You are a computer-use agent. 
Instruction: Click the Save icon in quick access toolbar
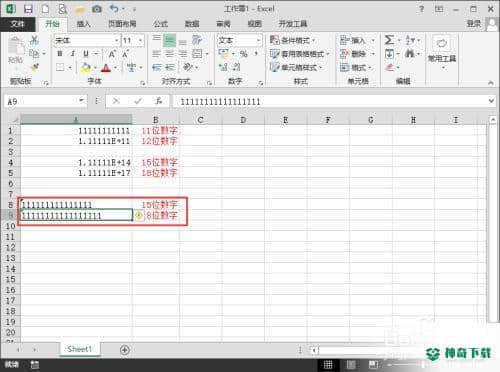click(28, 9)
